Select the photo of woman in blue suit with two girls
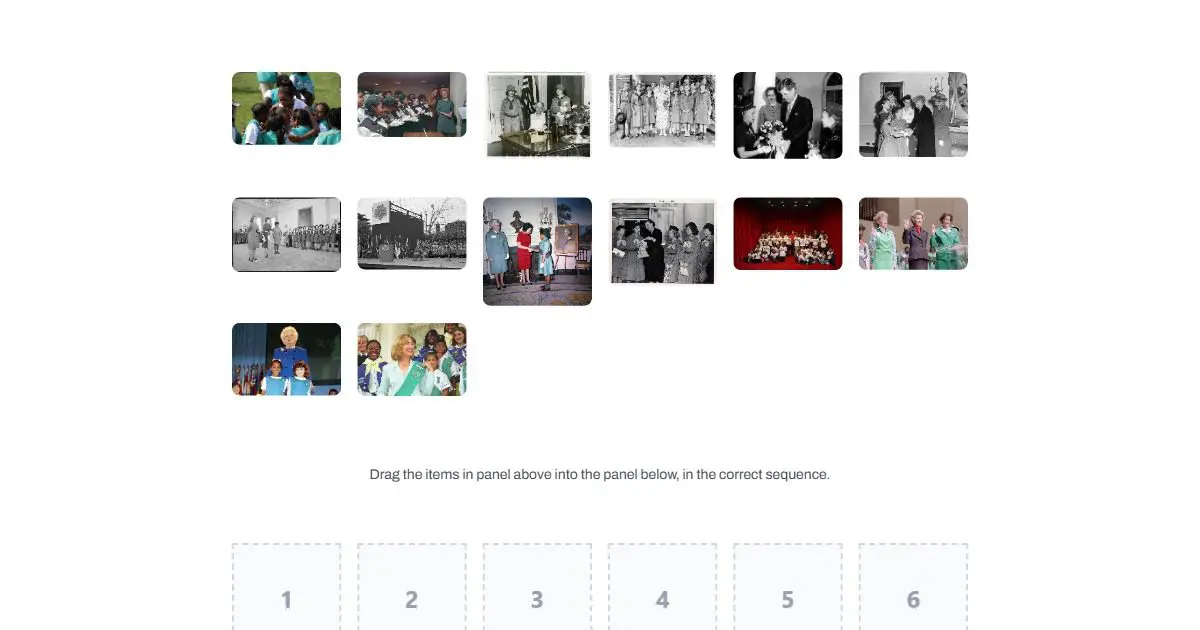Screen dimensions: 1200x630 286,359
